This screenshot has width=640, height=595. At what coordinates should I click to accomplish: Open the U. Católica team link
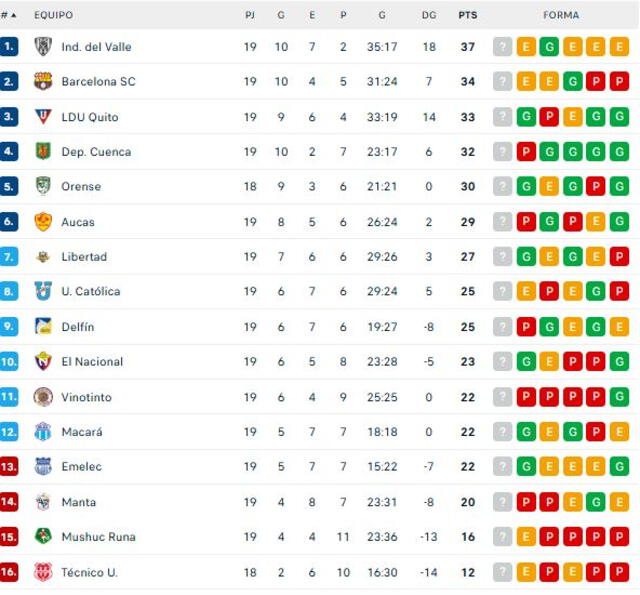click(90, 292)
